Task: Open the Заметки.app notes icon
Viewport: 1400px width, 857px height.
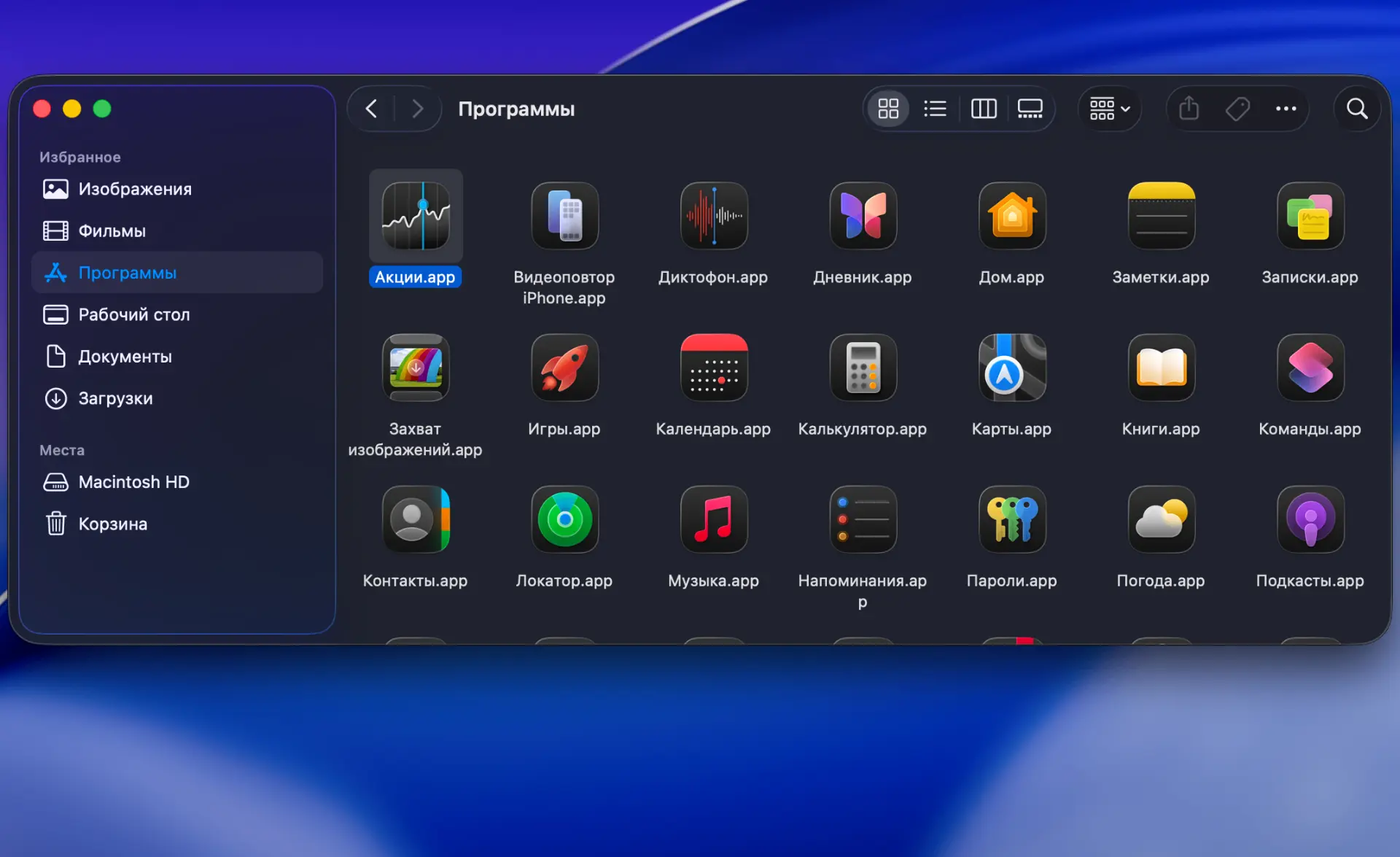Action: coord(1161,216)
